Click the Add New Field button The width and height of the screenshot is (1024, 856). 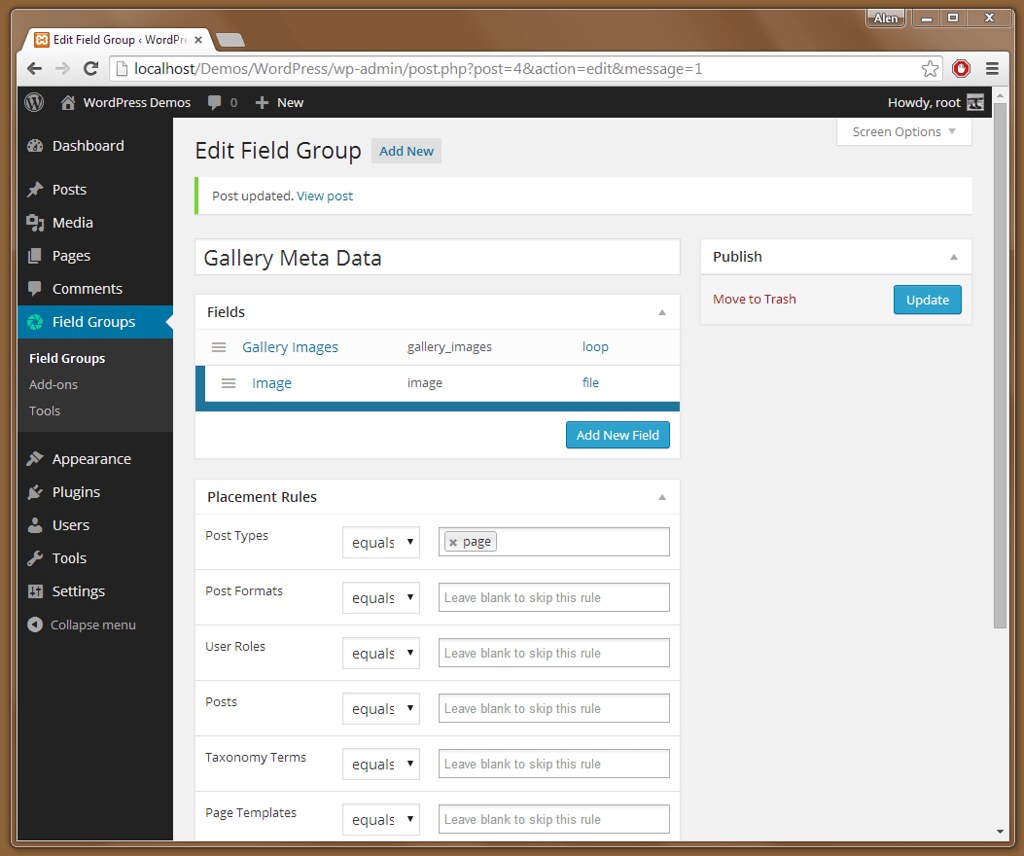tap(618, 435)
